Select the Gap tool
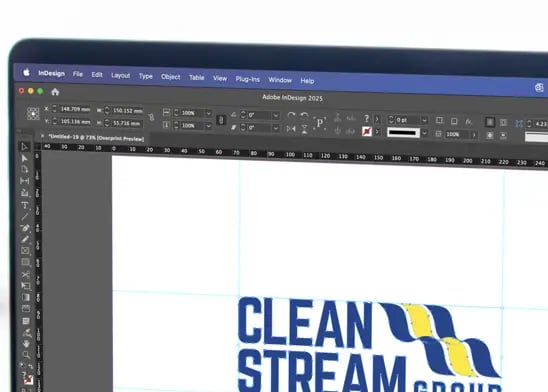The image size is (548, 392). click(24, 181)
